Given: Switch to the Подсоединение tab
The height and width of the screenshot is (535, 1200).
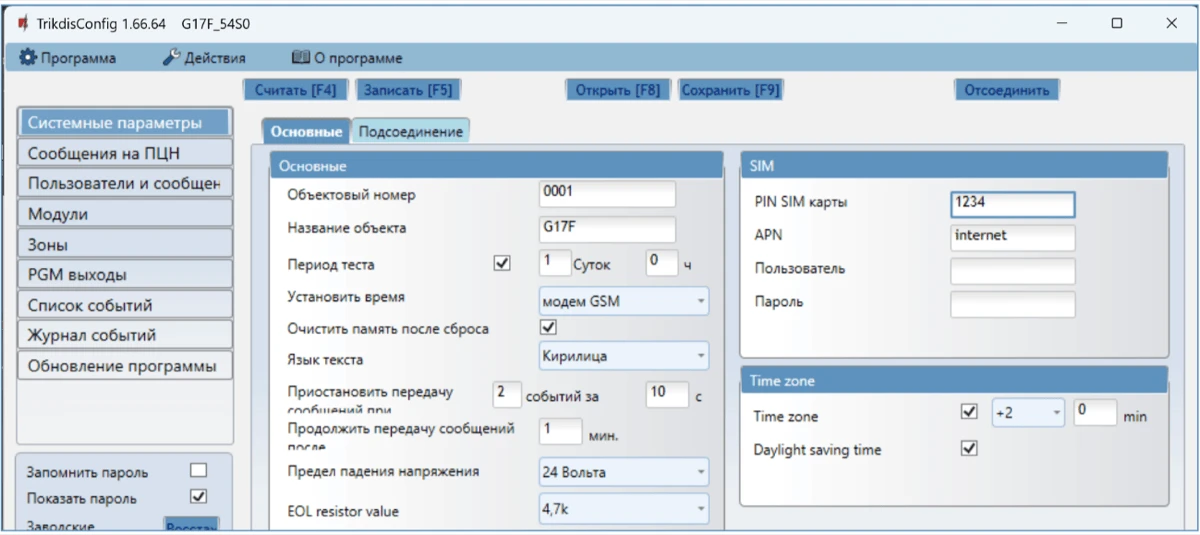Looking at the screenshot, I should pyautogui.click(x=411, y=132).
